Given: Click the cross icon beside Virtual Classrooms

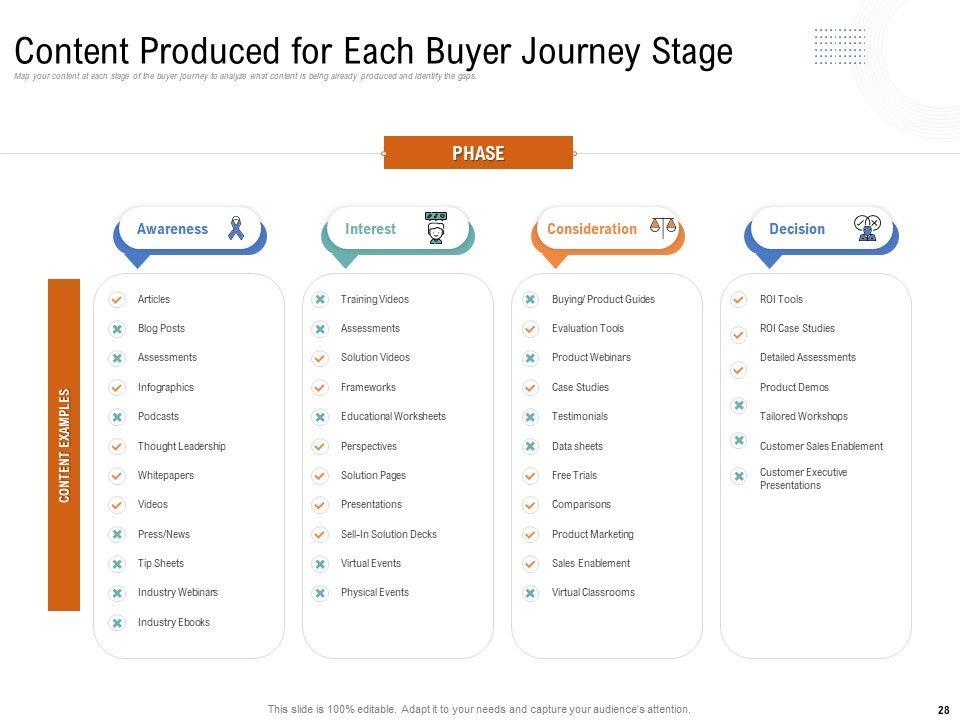Looking at the screenshot, I should click(x=530, y=593).
